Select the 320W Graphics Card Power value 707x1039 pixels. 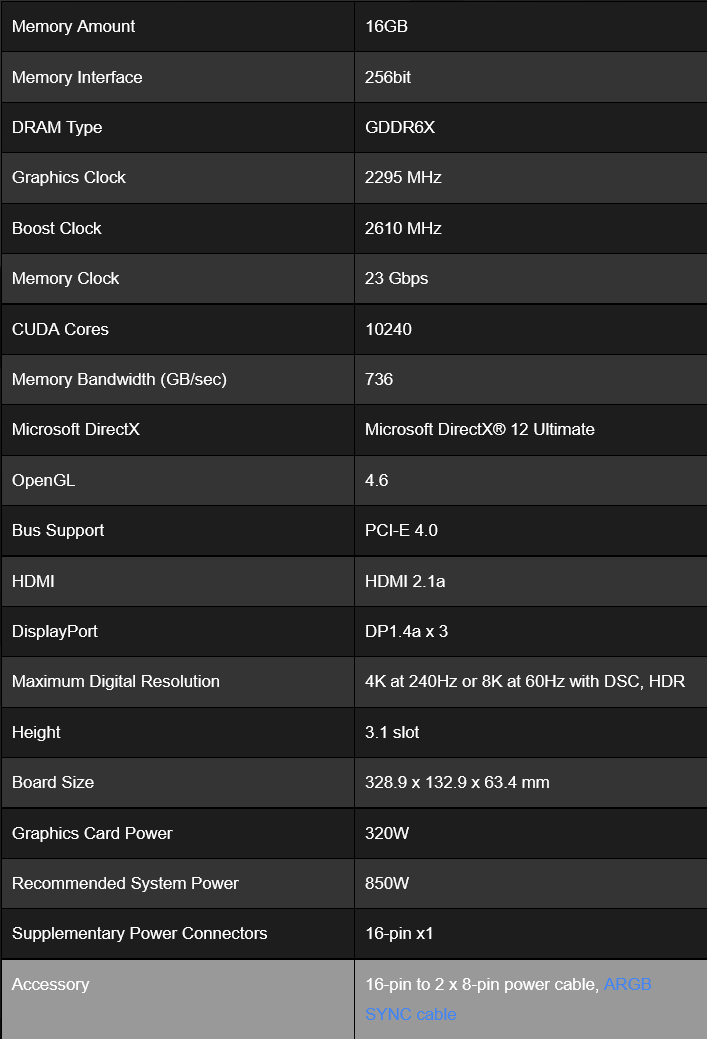pos(388,834)
